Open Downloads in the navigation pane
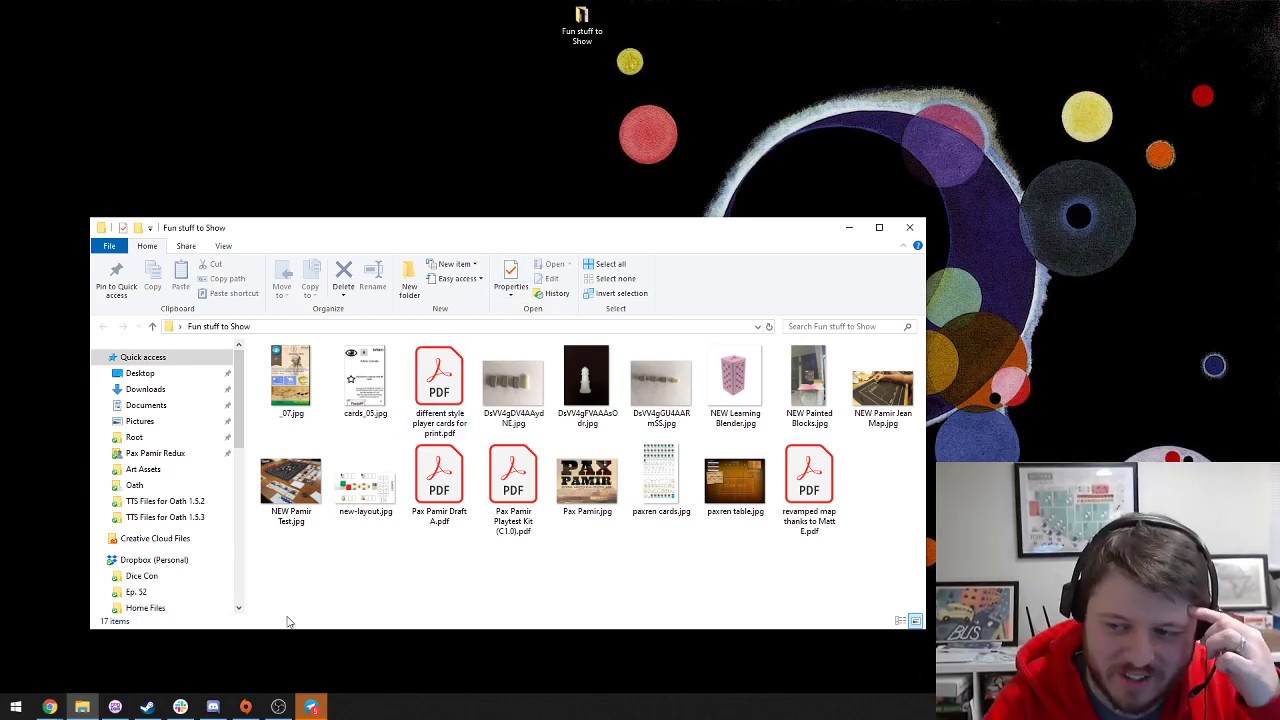The image size is (1280, 720). [x=145, y=389]
